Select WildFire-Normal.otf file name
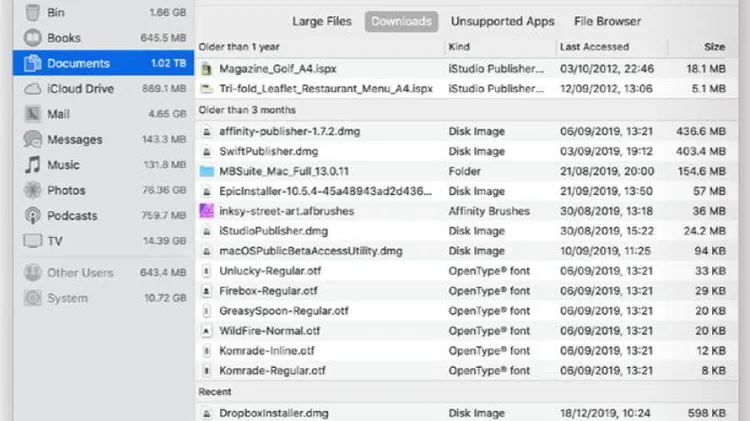 pyautogui.click(x=270, y=331)
